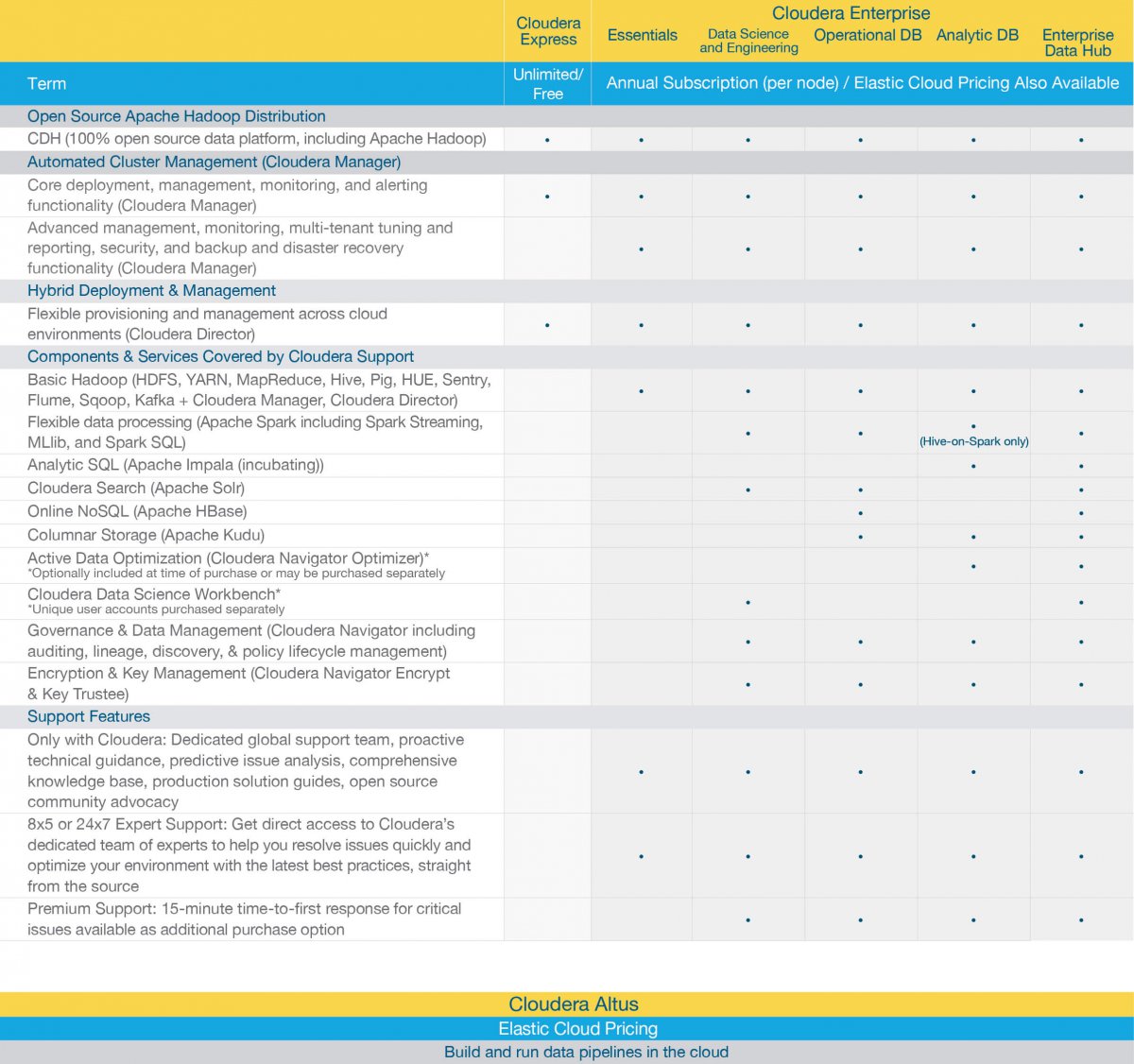
Task: Click Analytic SQL Apache Impala row
Action: click(176, 465)
